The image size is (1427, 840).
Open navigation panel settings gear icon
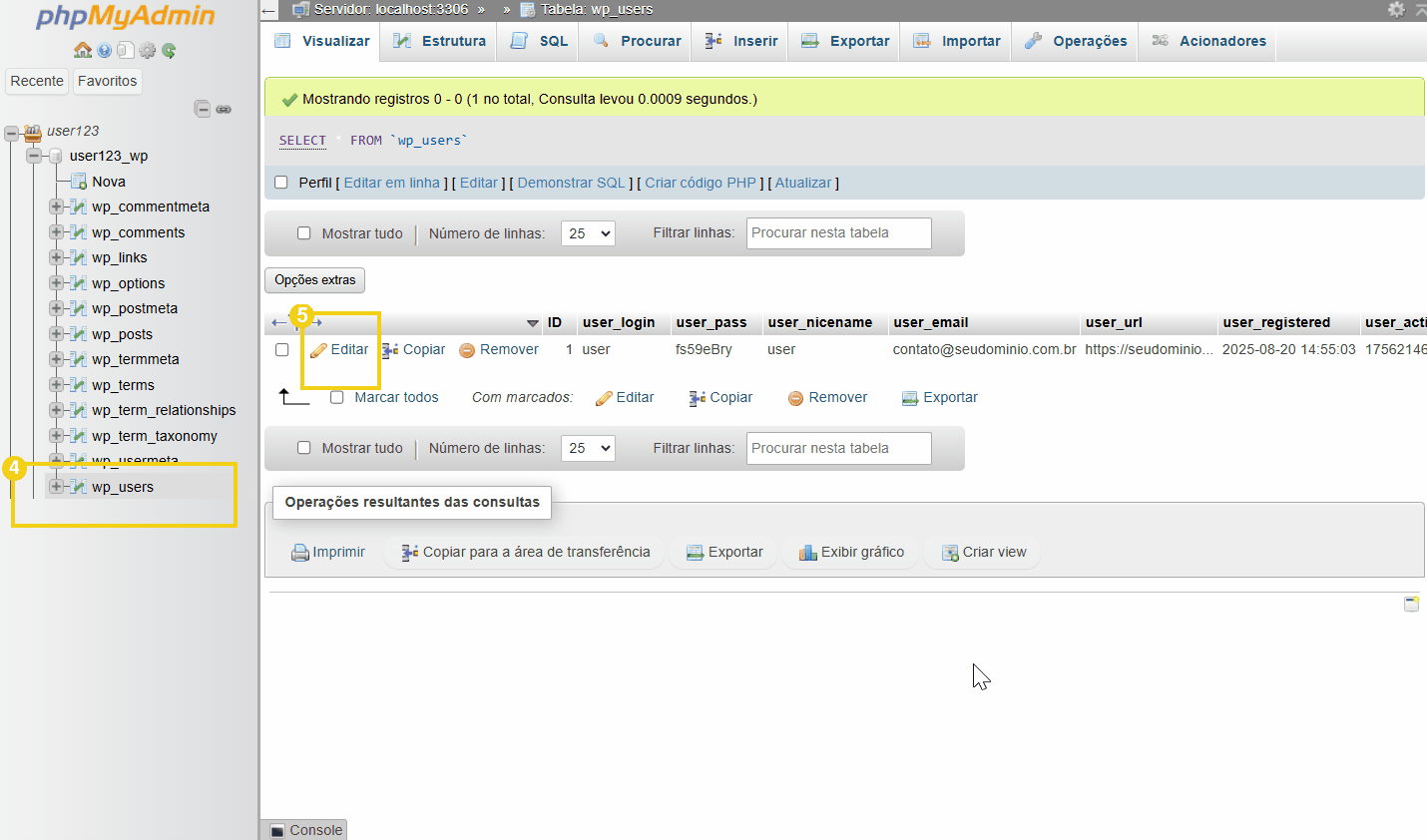click(148, 50)
